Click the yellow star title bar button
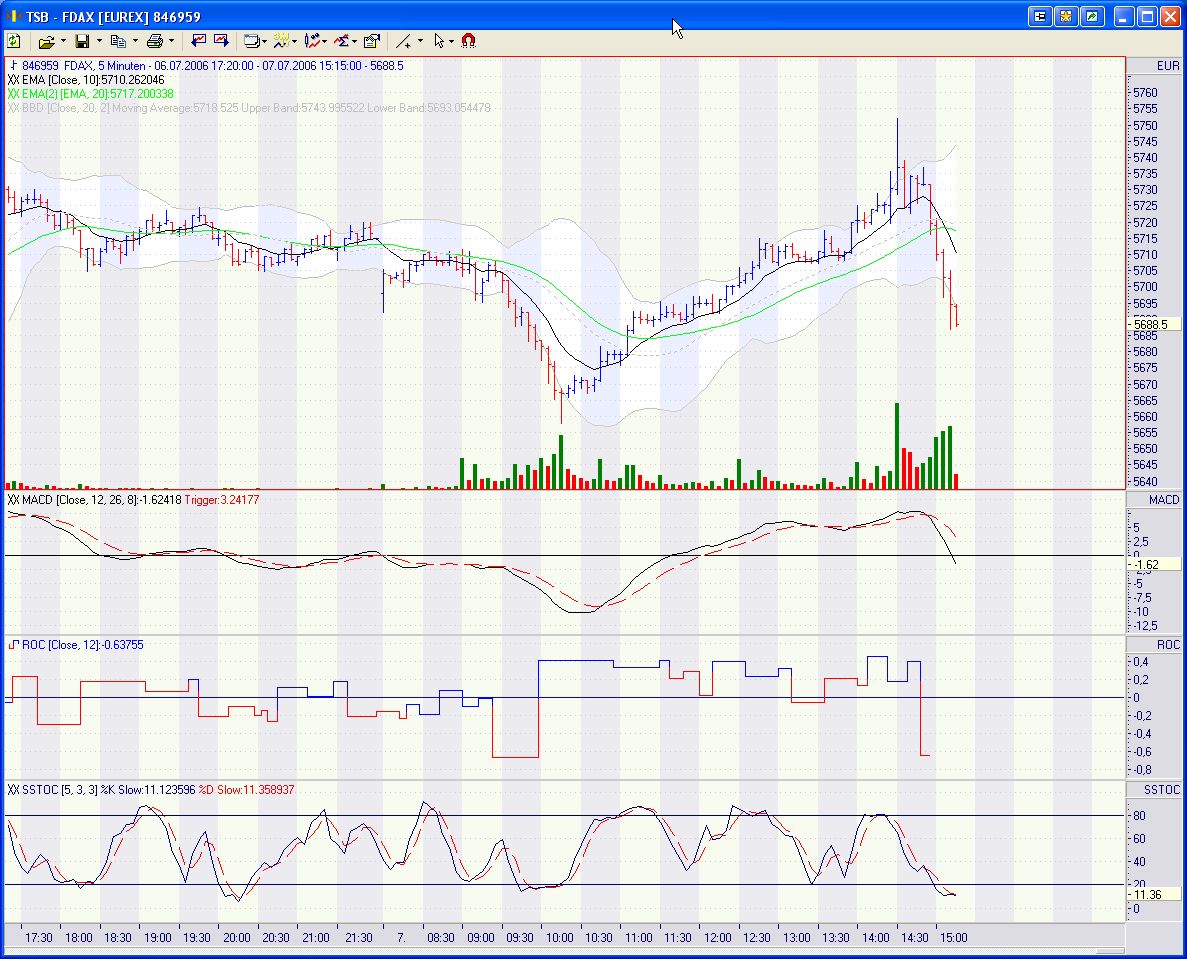The image size is (1187, 959). click(1066, 16)
